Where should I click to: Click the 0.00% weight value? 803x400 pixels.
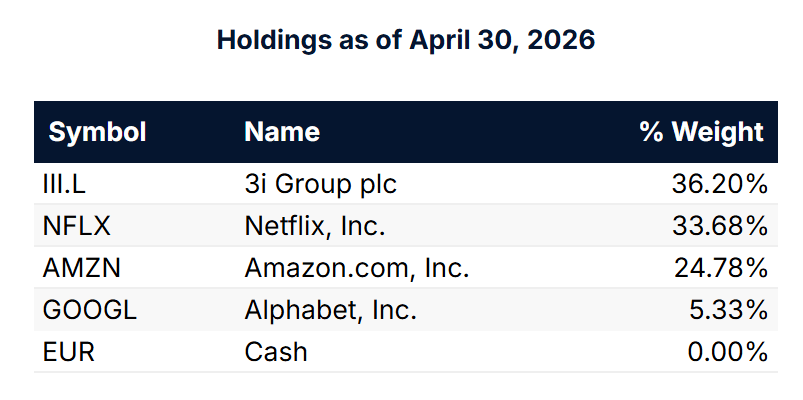pos(728,352)
